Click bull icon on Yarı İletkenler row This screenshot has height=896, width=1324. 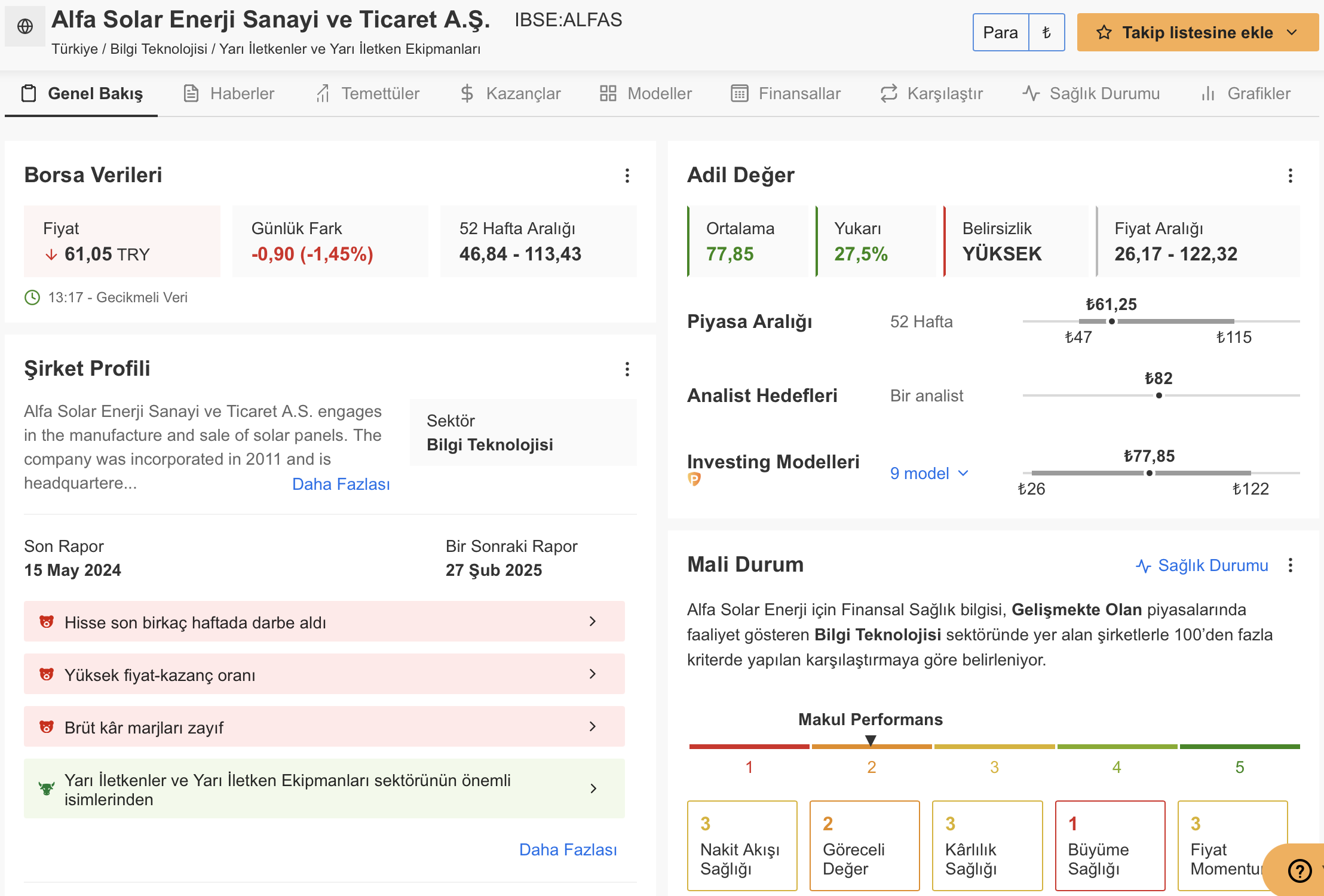click(x=47, y=788)
